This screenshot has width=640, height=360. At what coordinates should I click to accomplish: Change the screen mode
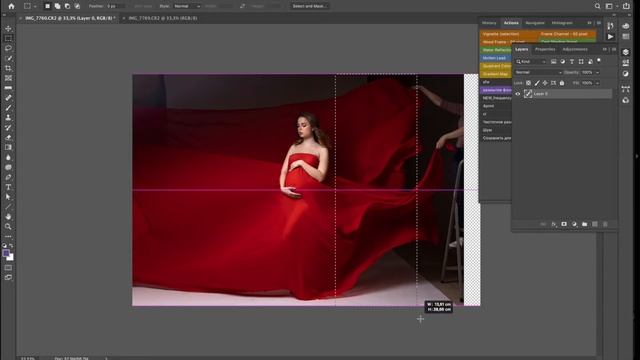[x=8, y=278]
